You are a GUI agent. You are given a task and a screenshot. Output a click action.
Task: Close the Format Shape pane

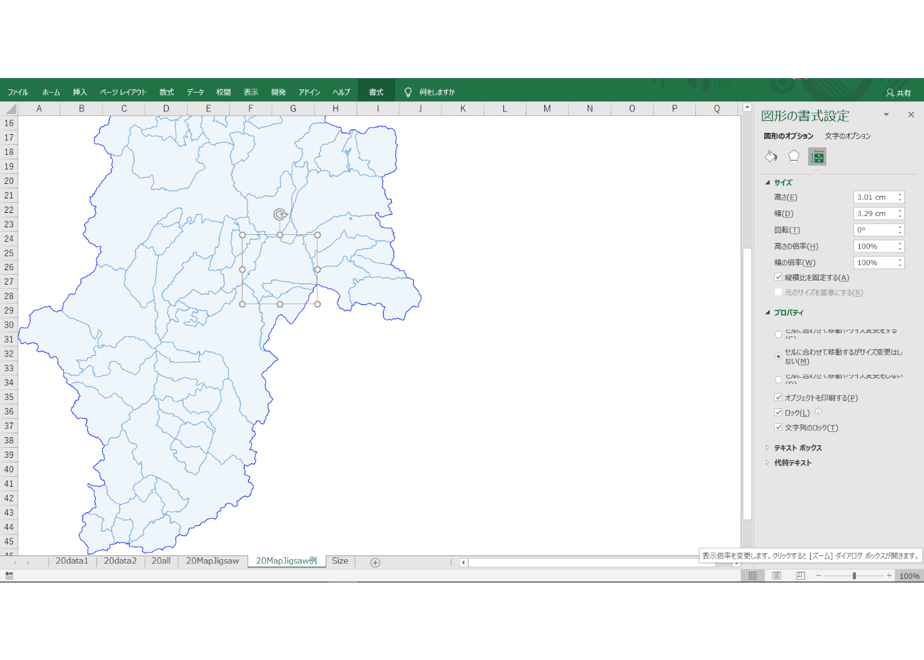(911, 115)
